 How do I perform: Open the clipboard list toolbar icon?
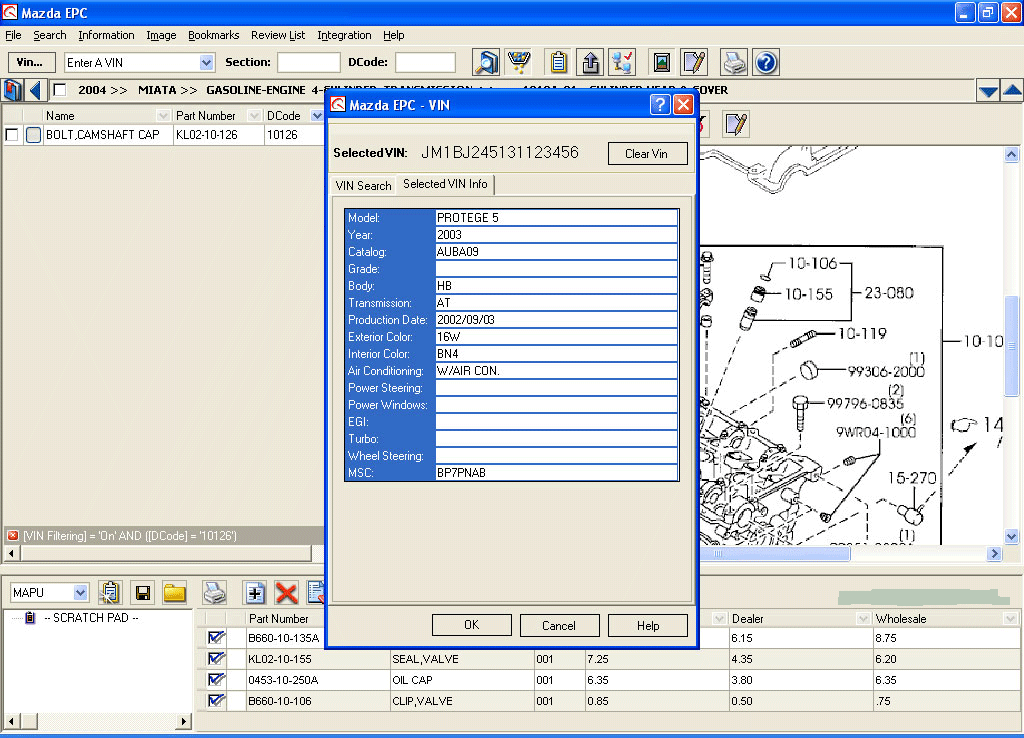click(x=558, y=63)
